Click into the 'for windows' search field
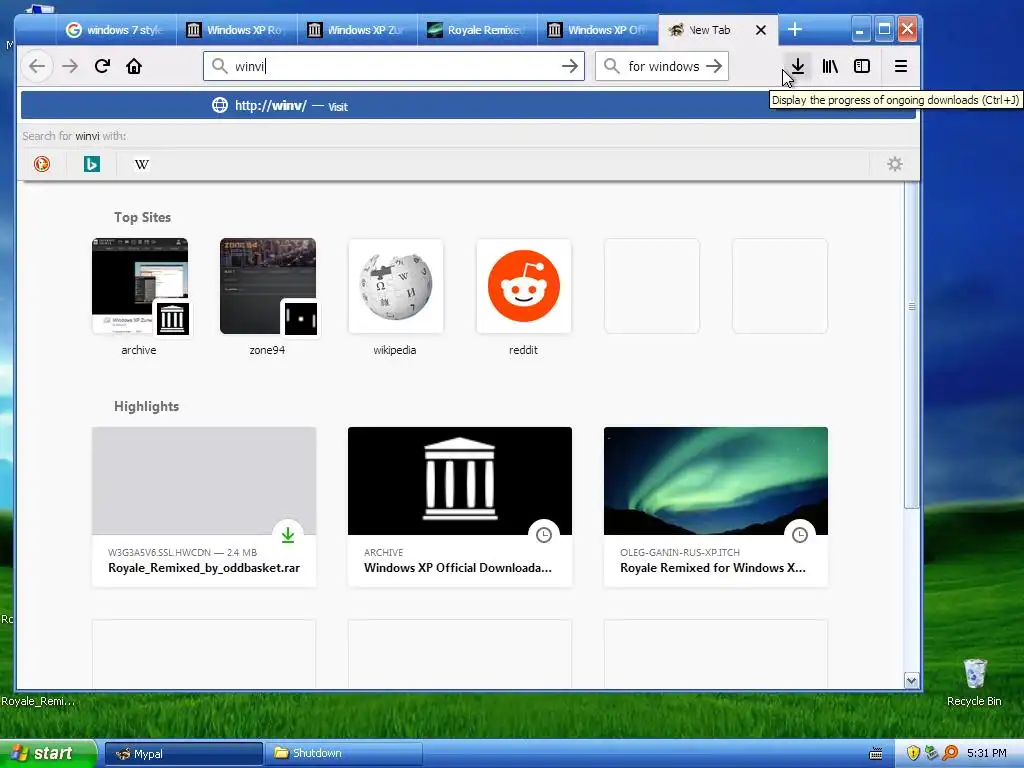This screenshot has width=1024, height=768. [662, 66]
